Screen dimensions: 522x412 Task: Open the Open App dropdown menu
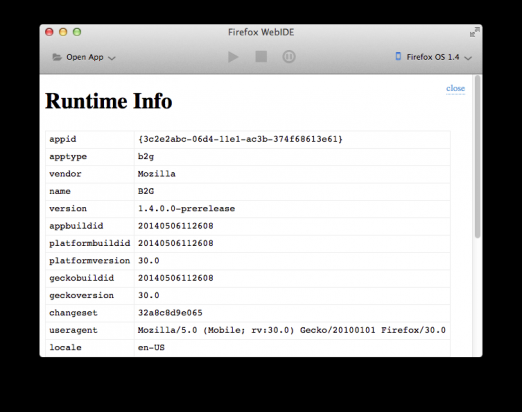click(x=84, y=57)
